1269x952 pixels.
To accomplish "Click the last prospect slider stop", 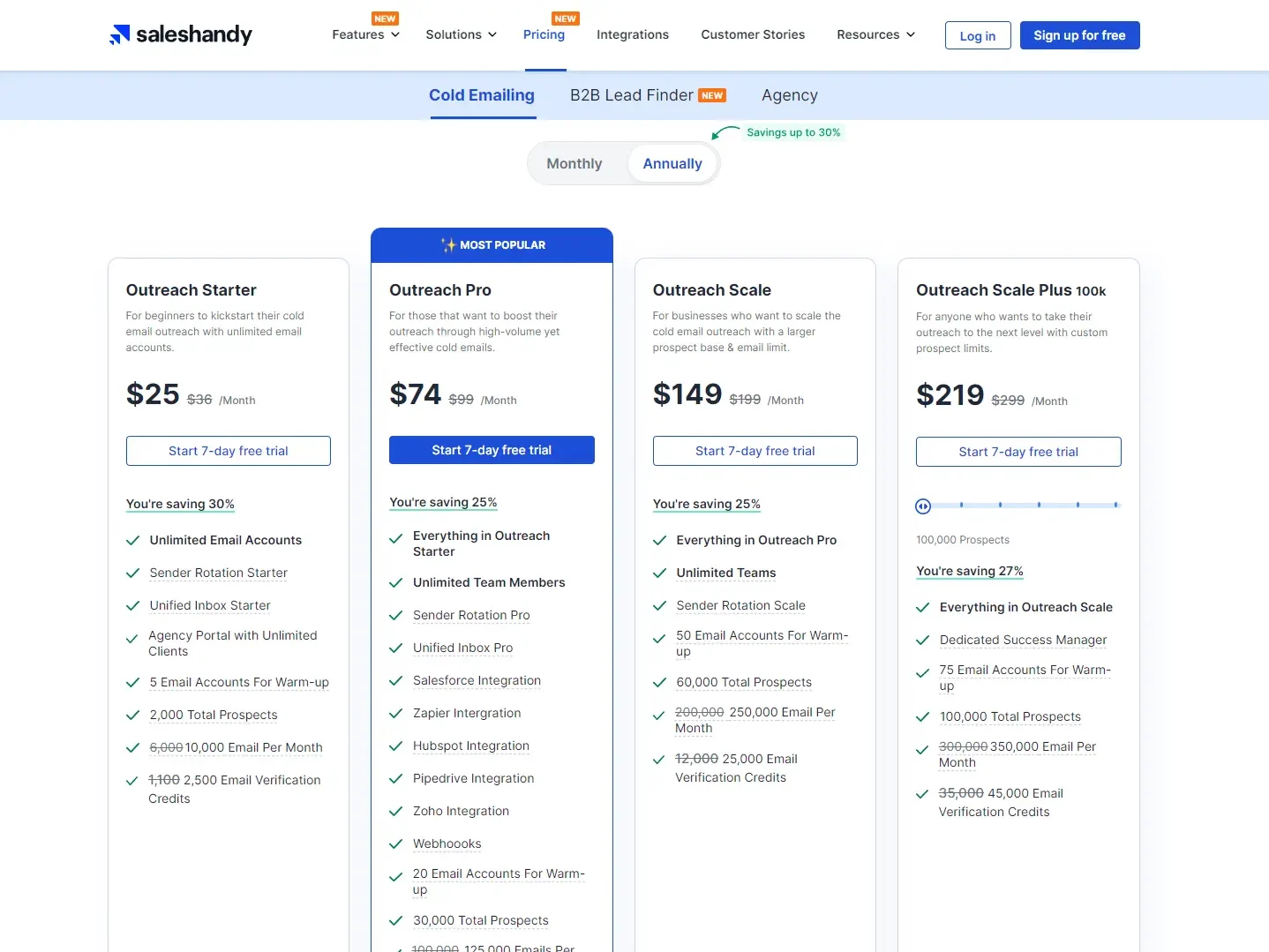I will 1116,505.
